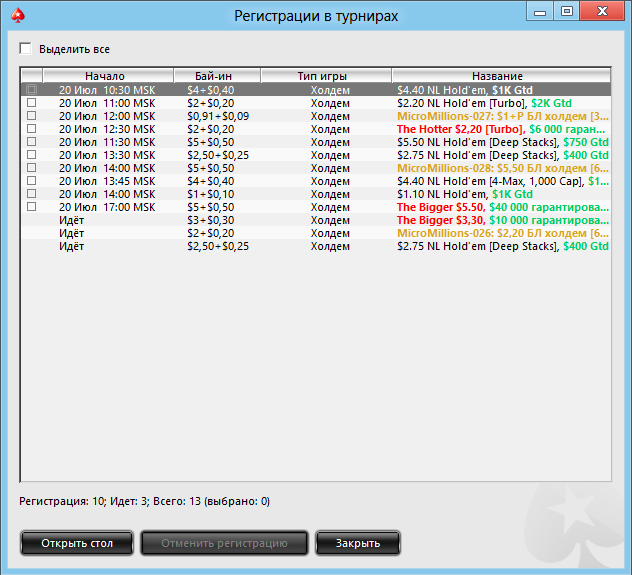Check the box for the $1+$0,10 14:00 row

[x=31, y=193]
